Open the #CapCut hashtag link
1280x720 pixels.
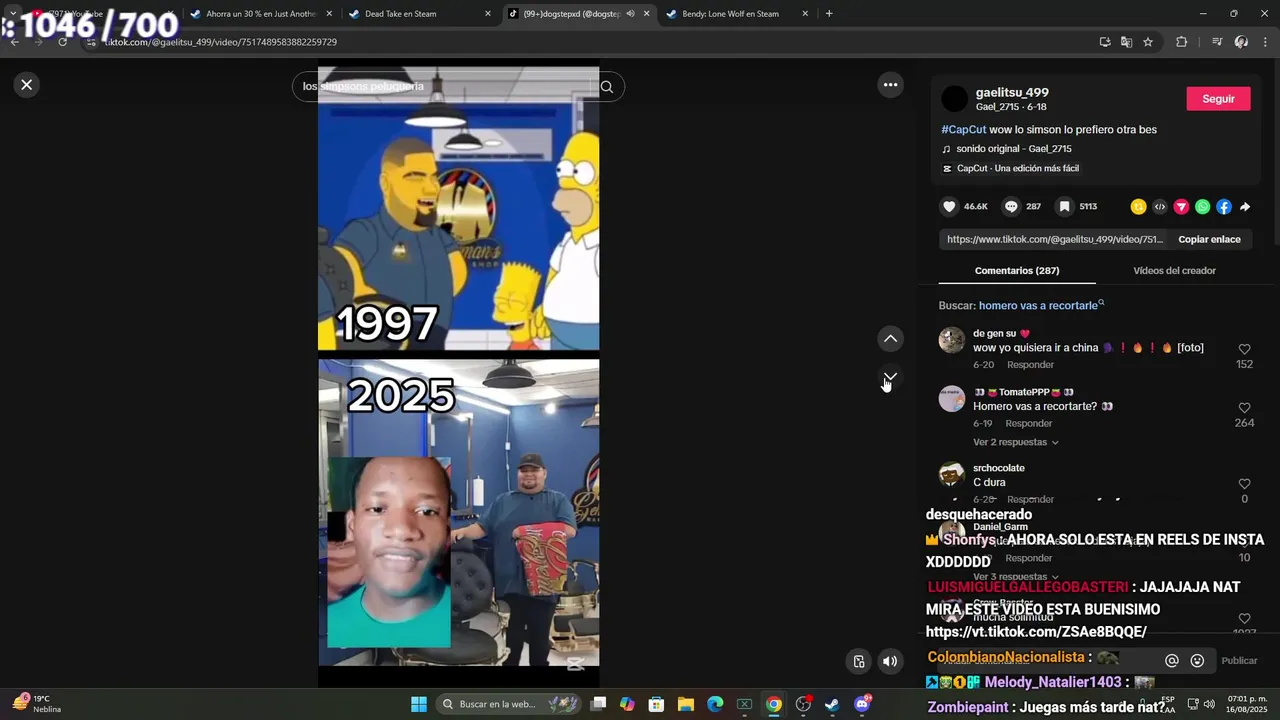tap(963, 130)
